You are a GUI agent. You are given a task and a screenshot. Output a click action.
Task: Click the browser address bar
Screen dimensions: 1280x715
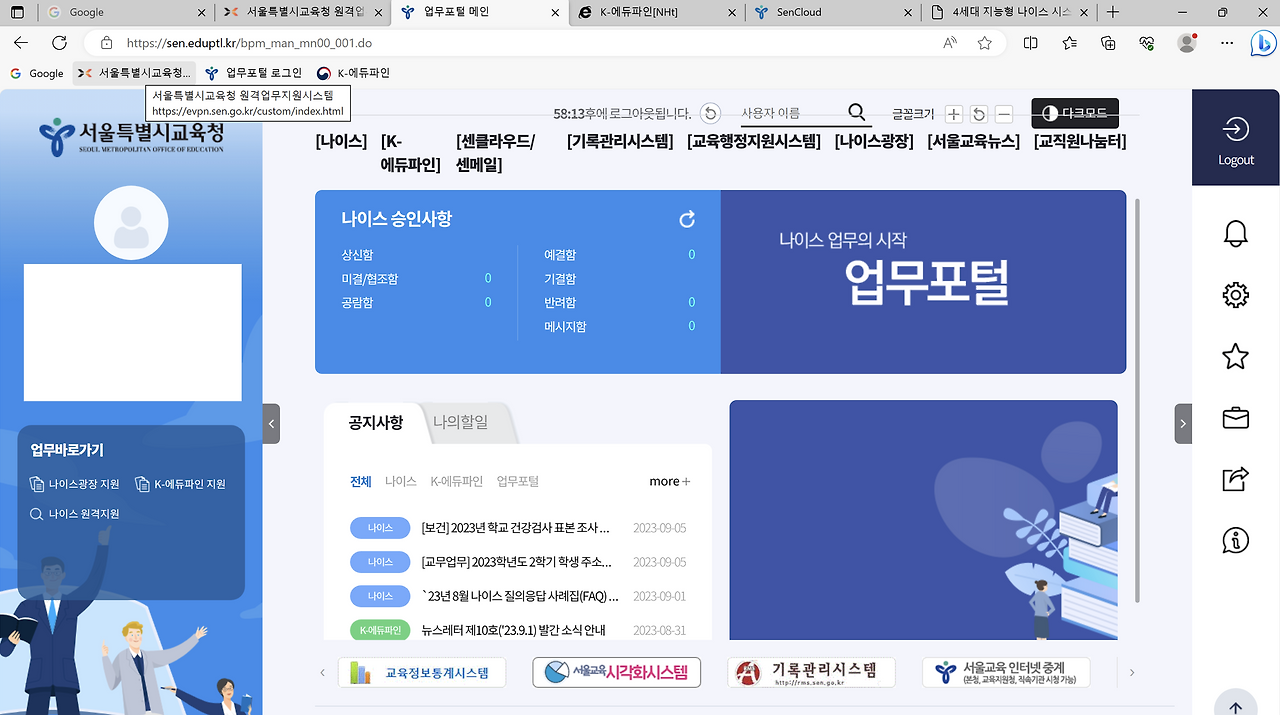tap(520, 43)
